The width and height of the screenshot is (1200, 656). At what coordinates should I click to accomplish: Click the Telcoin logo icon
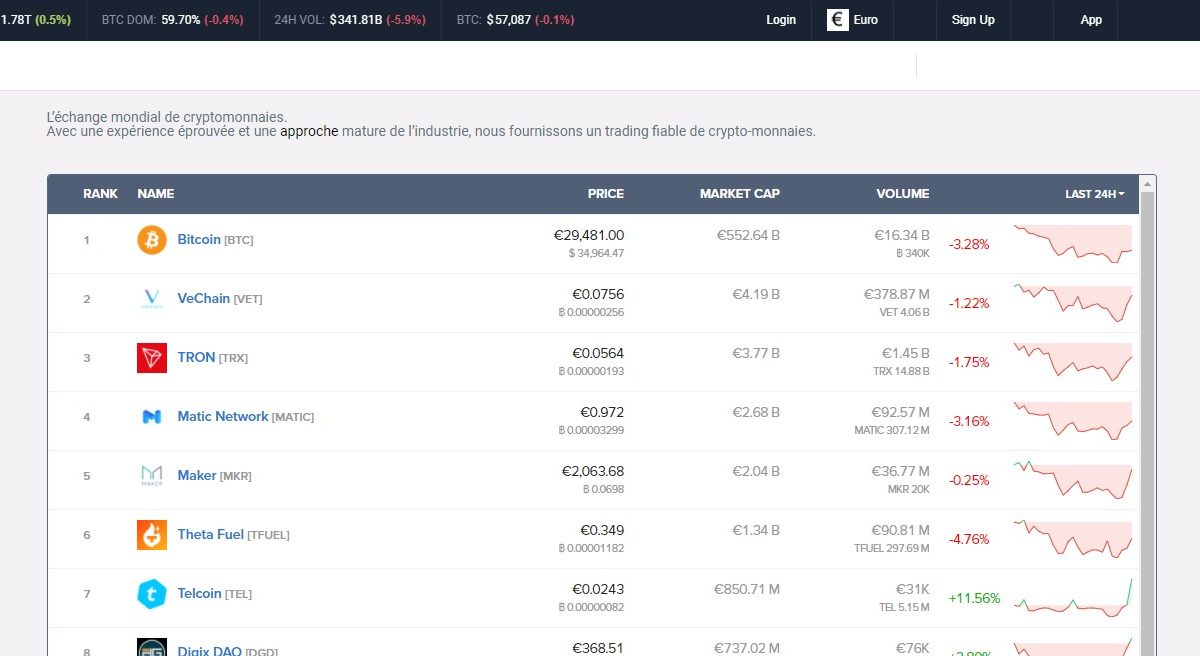coord(152,594)
